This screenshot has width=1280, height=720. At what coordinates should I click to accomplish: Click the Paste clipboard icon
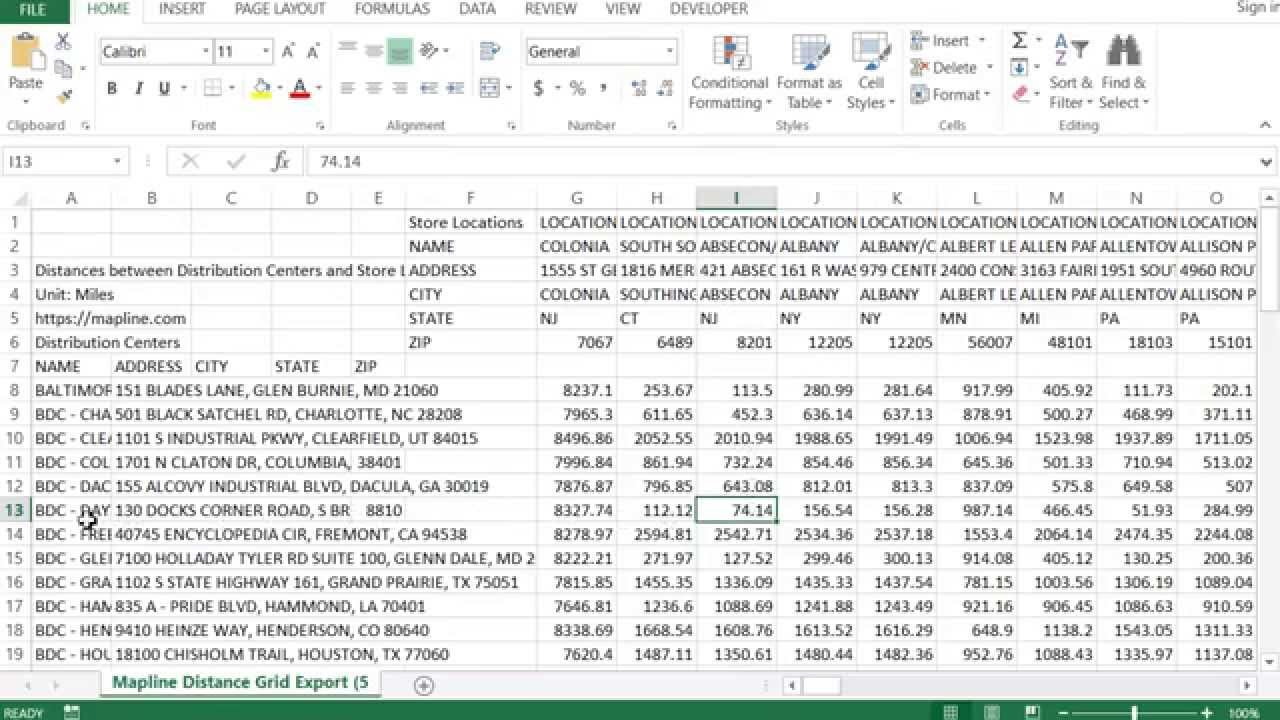tap(26, 52)
